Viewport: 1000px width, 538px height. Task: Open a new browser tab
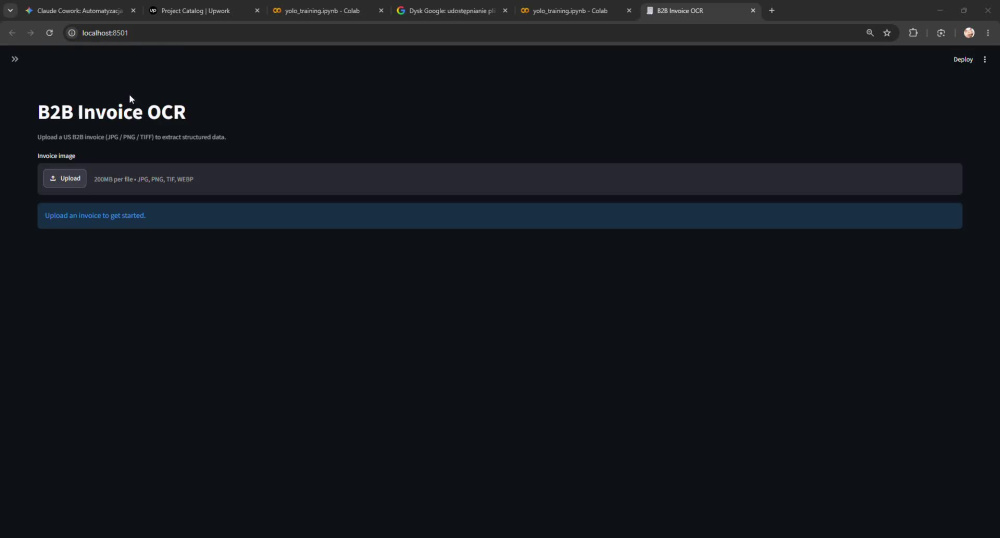(772, 11)
